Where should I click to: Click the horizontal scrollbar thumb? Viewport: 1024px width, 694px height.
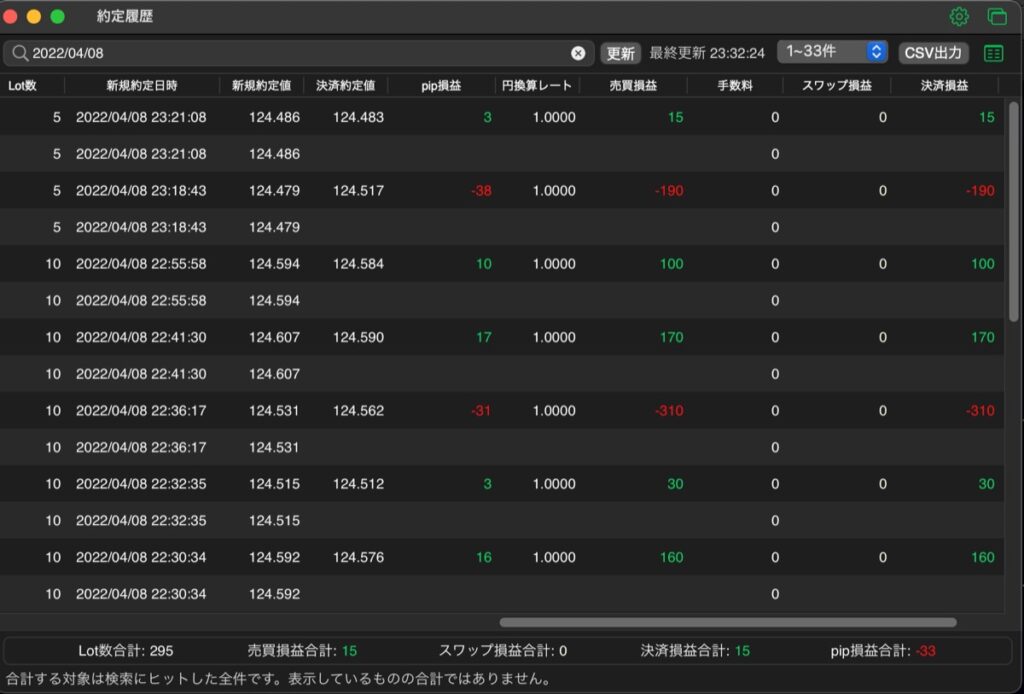[x=728, y=622]
